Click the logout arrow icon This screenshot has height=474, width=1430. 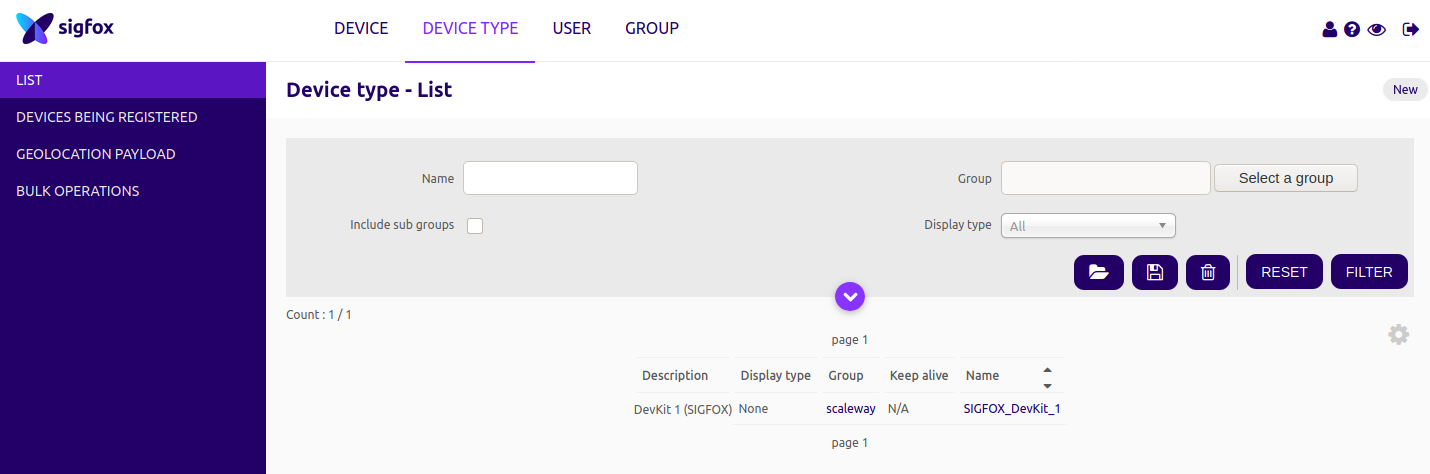coord(1410,30)
